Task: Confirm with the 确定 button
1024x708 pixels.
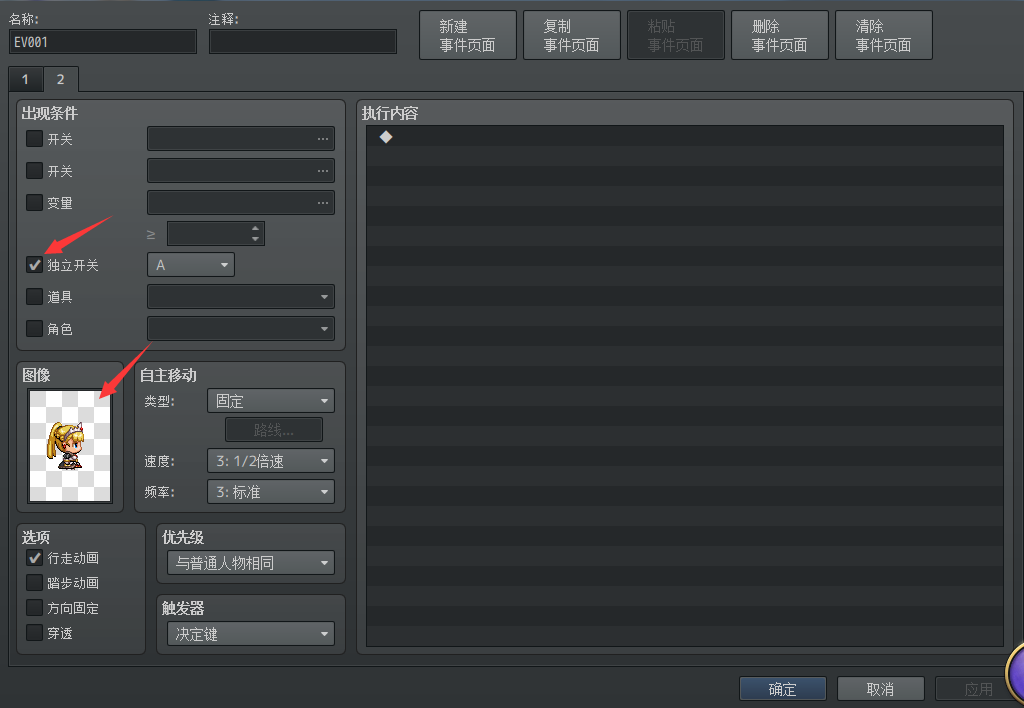Action: coord(782,689)
